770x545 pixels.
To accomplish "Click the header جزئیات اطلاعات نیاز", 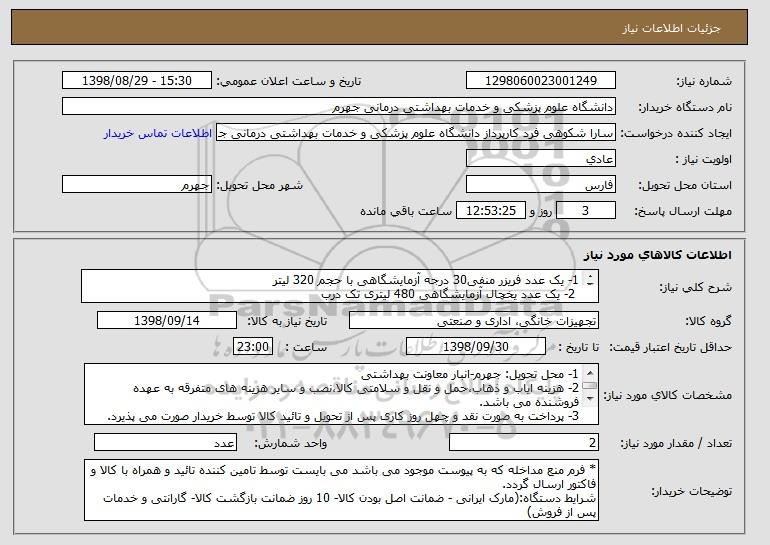I will point(671,28).
